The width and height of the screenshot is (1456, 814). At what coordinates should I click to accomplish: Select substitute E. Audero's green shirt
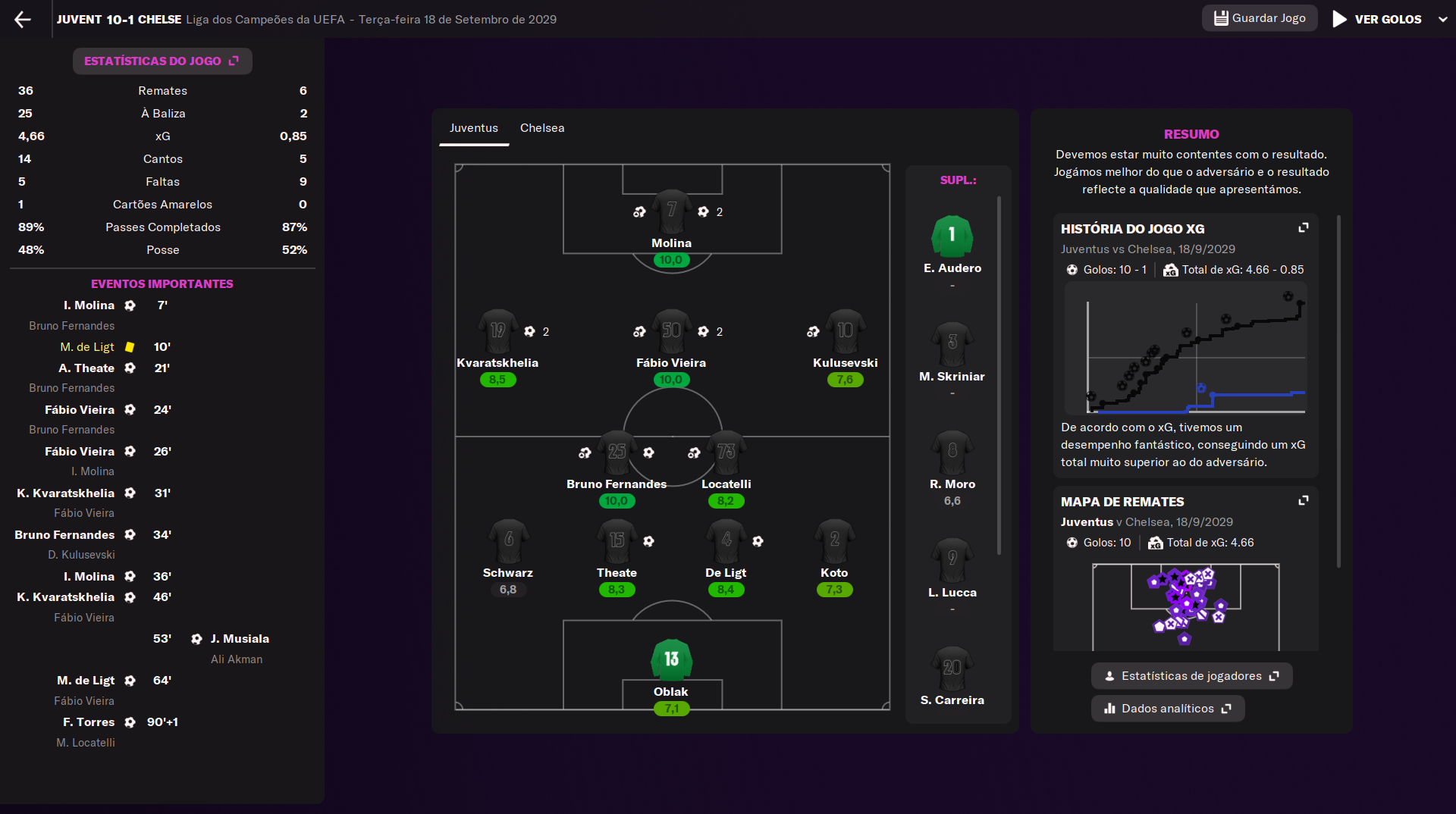pyautogui.click(x=952, y=236)
